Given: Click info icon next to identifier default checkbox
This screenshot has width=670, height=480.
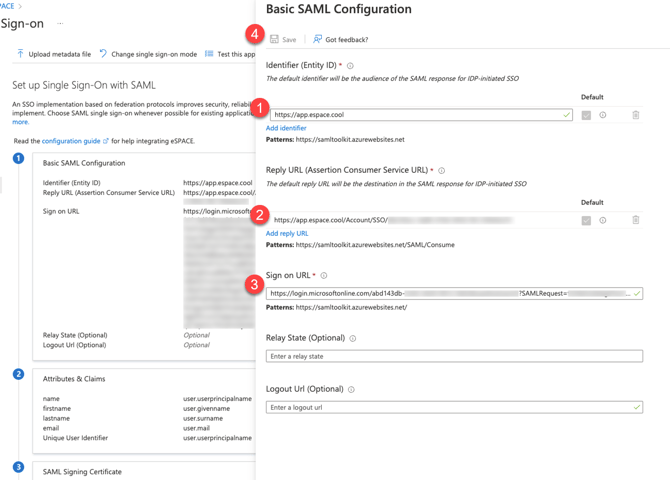Looking at the screenshot, I should 603,115.
